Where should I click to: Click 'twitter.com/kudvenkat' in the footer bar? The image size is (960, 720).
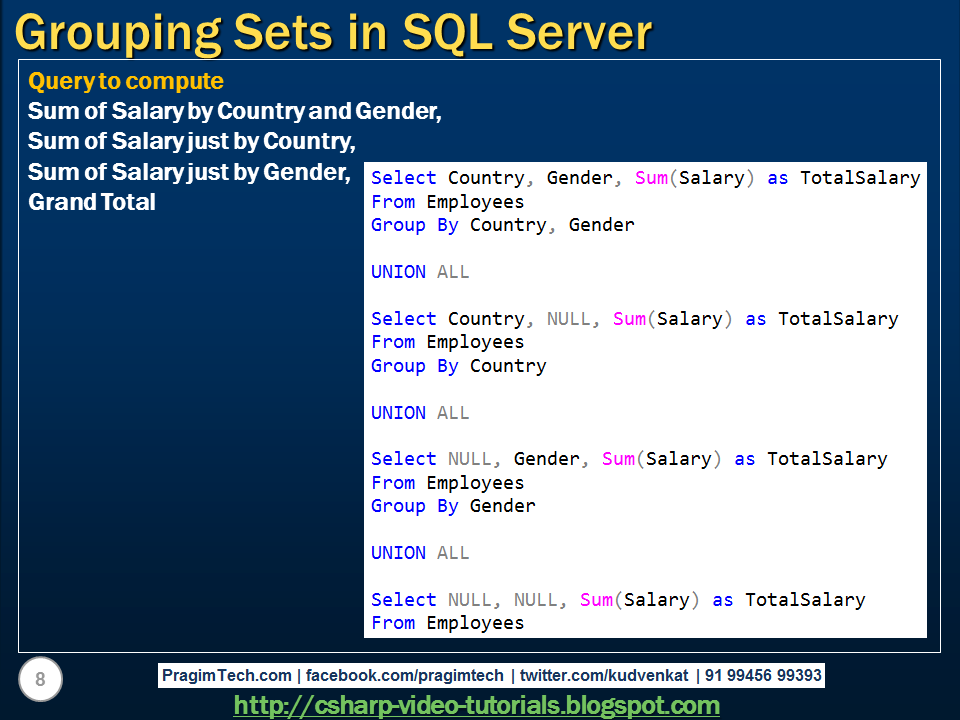pyautogui.click(x=601, y=675)
